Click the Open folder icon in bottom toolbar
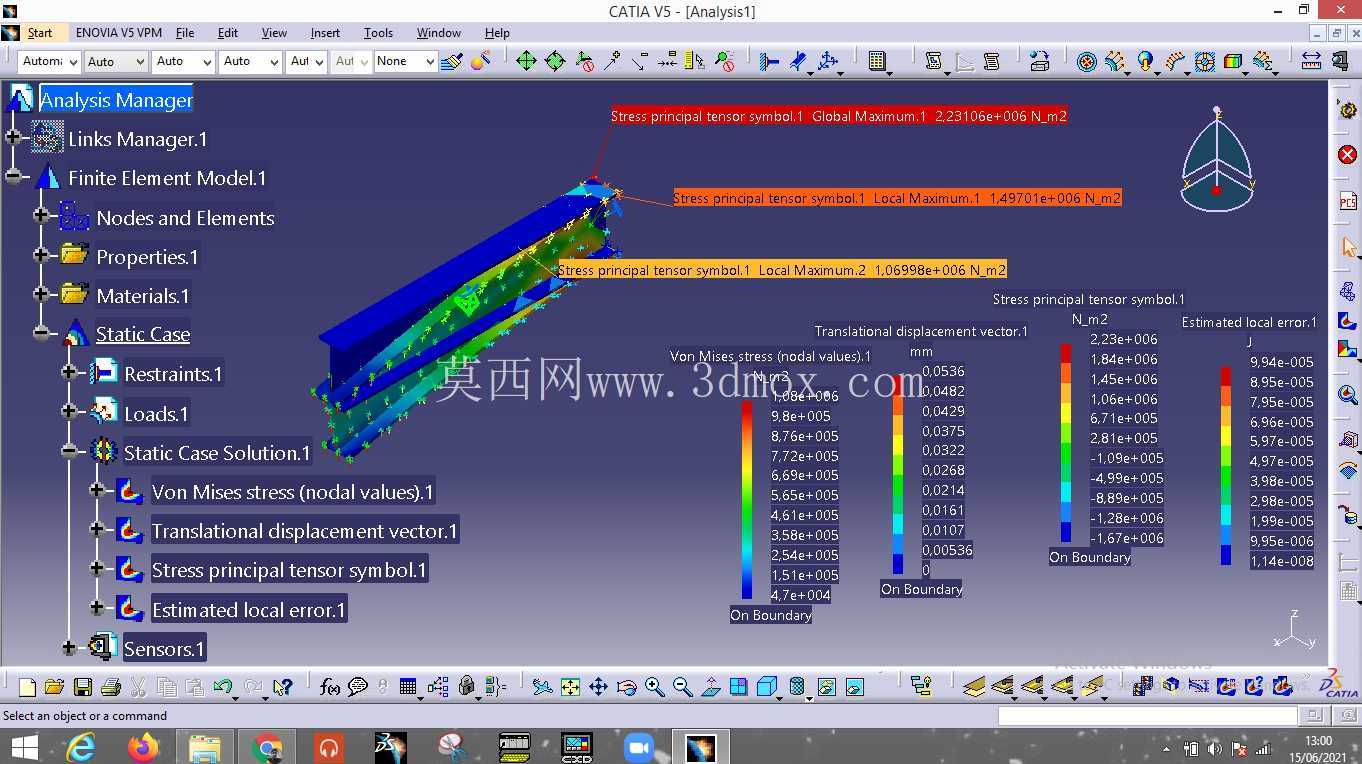Viewport: 1362px width, 764px height. tap(54, 686)
